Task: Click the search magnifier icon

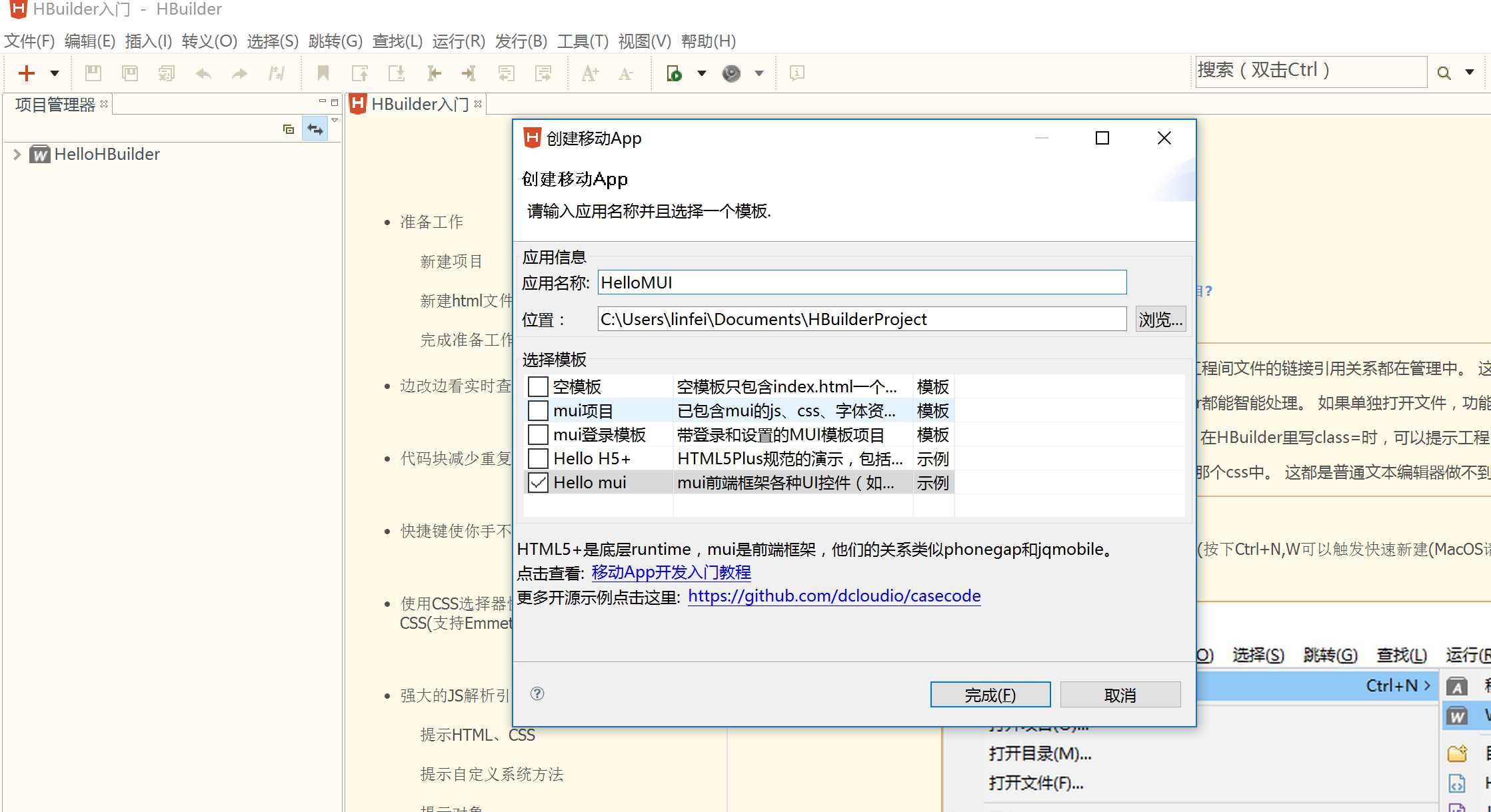Action: tap(1444, 73)
